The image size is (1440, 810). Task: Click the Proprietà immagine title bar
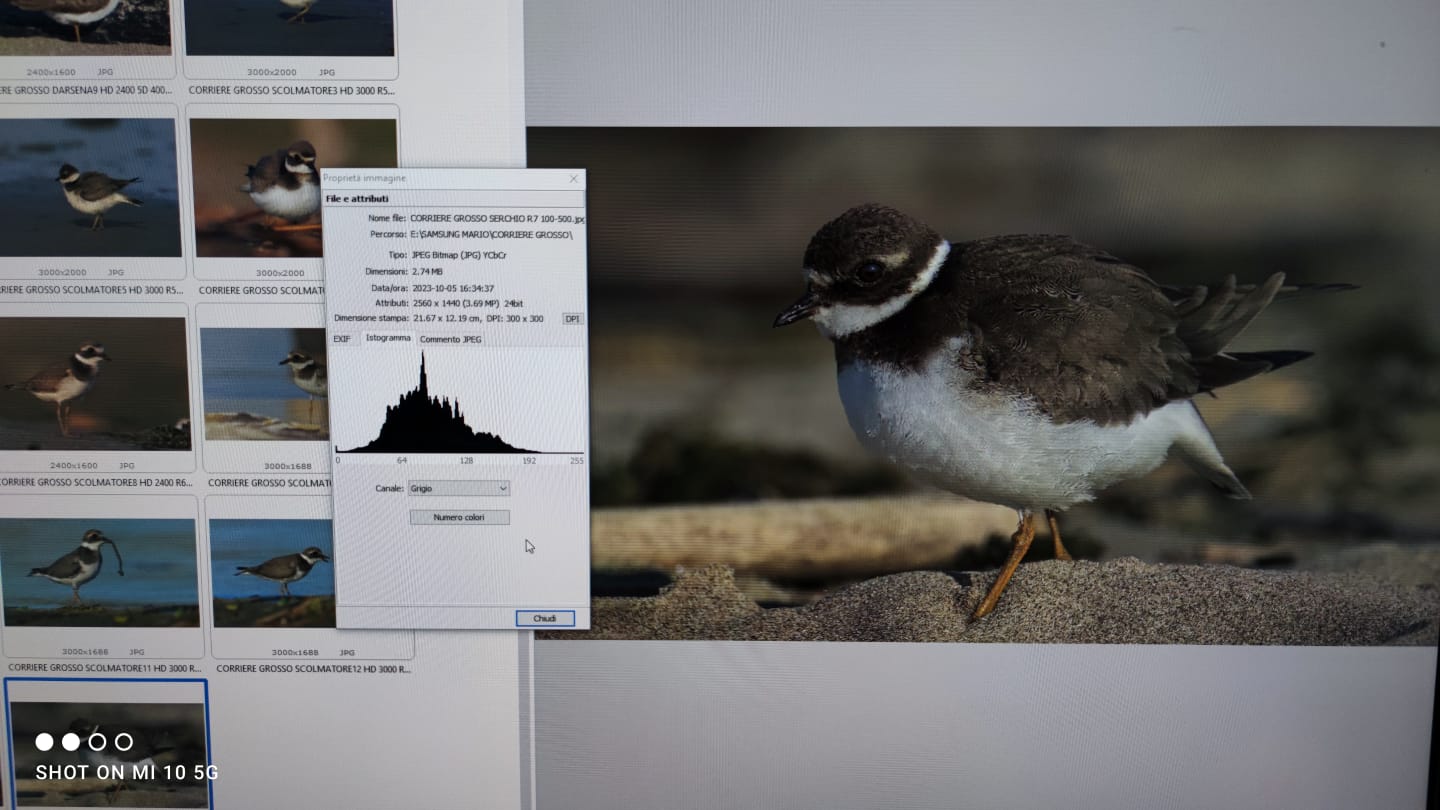pyautogui.click(x=440, y=179)
